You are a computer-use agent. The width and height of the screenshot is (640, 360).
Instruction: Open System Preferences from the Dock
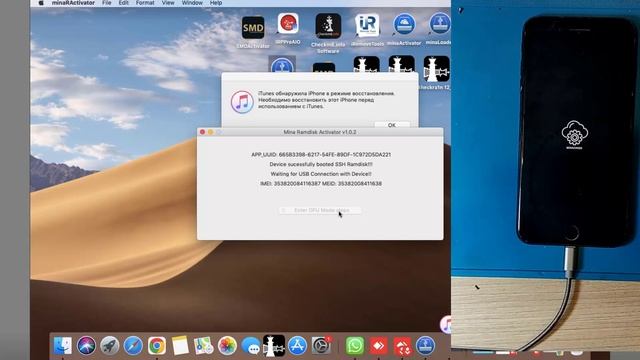pos(322,346)
